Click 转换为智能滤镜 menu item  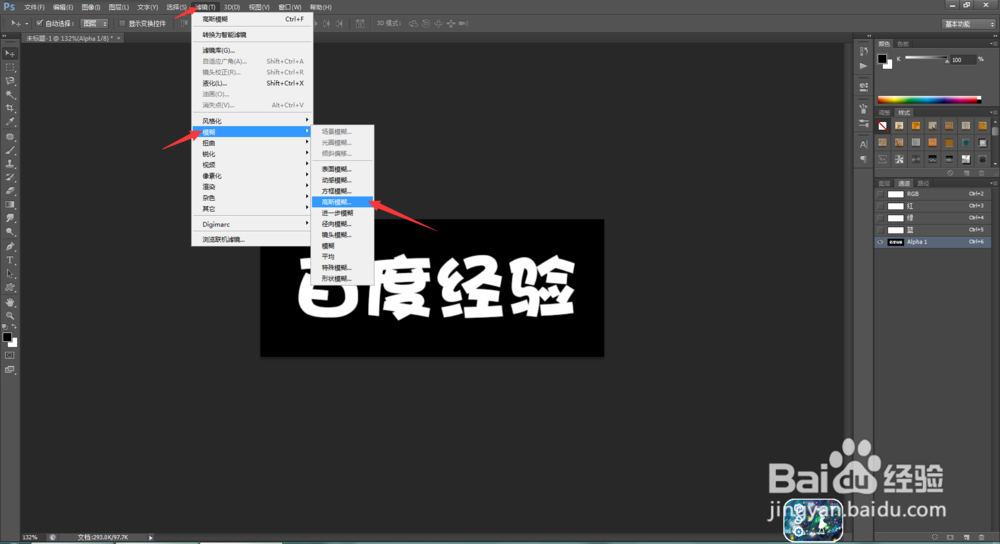click(x=252, y=34)
